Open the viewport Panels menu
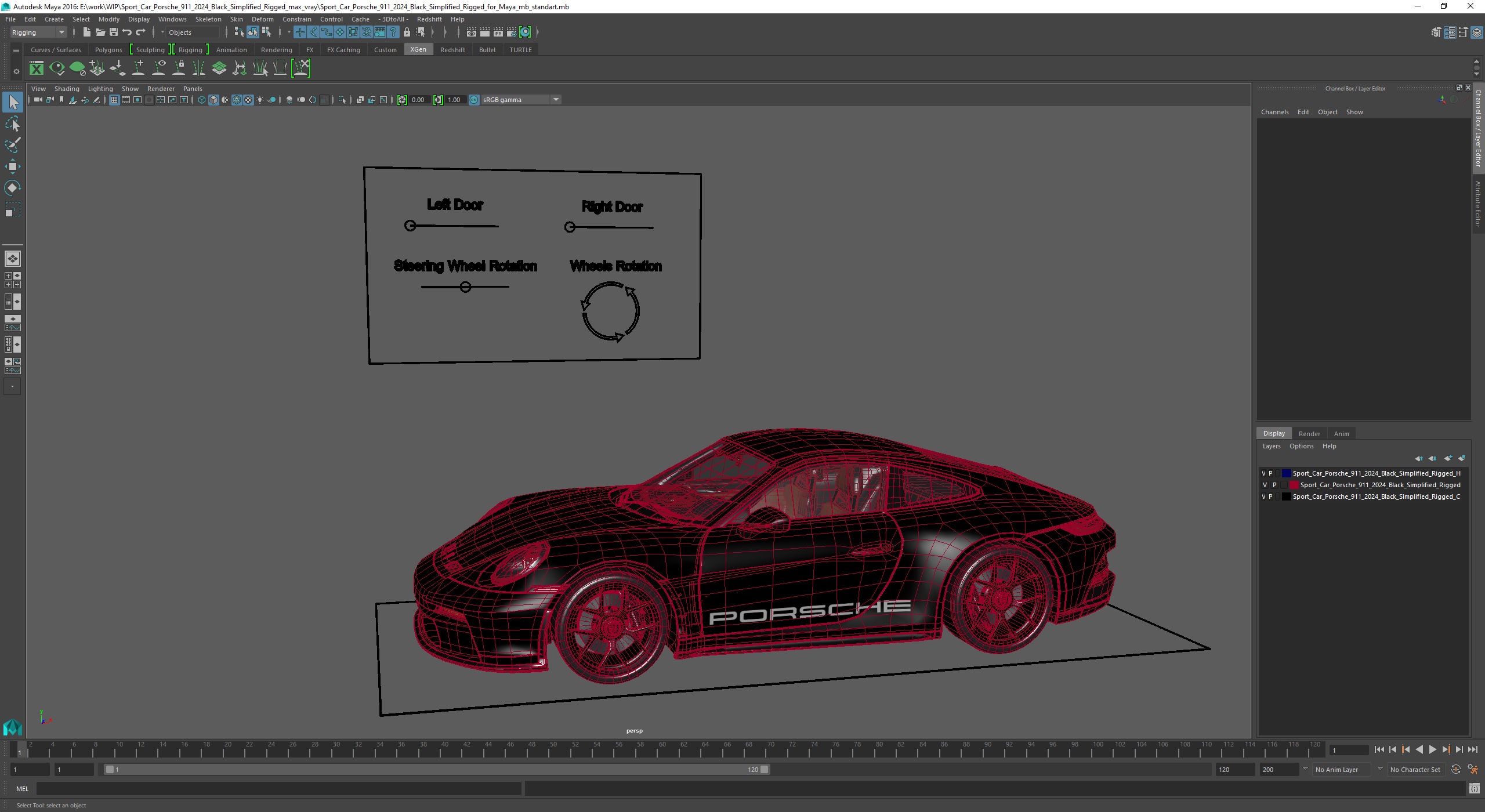The width and height of the screenshot is (1485, 812). tap(193, 89)
